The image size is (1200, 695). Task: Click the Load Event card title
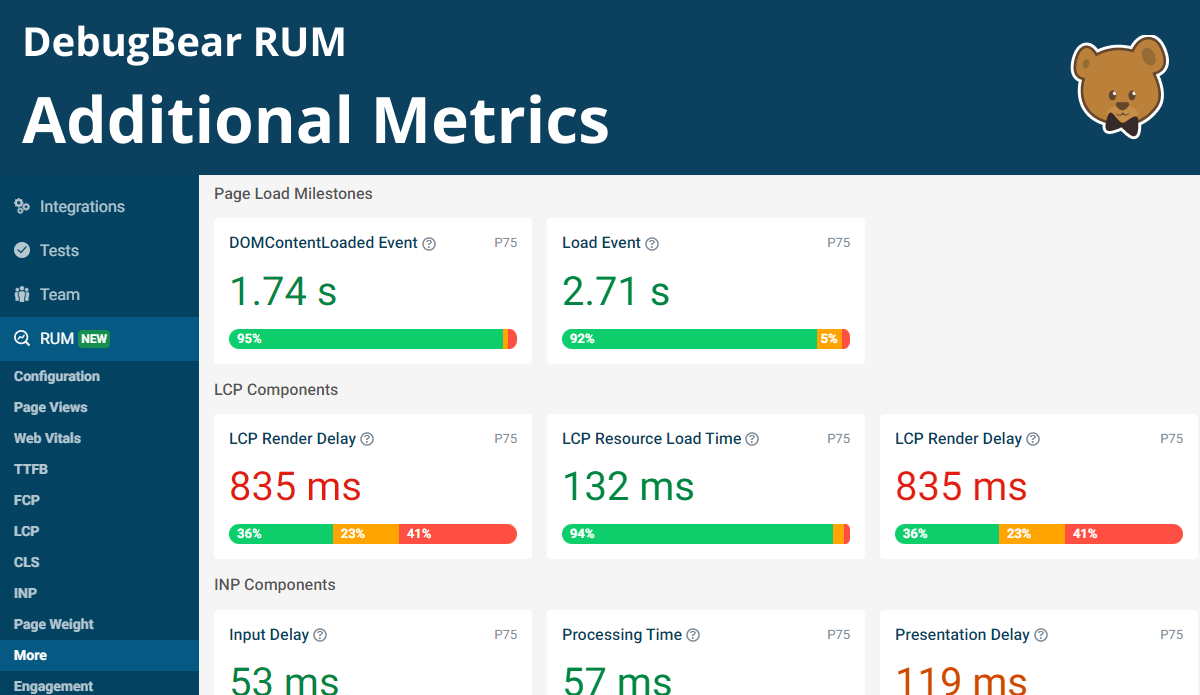[x=601, y=243]
